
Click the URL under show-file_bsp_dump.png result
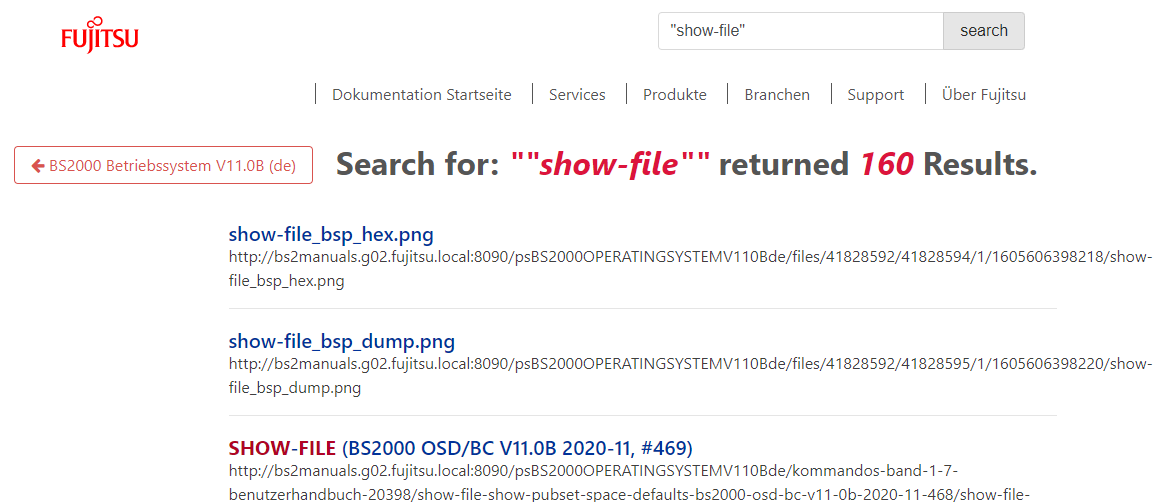coord(690,364)
